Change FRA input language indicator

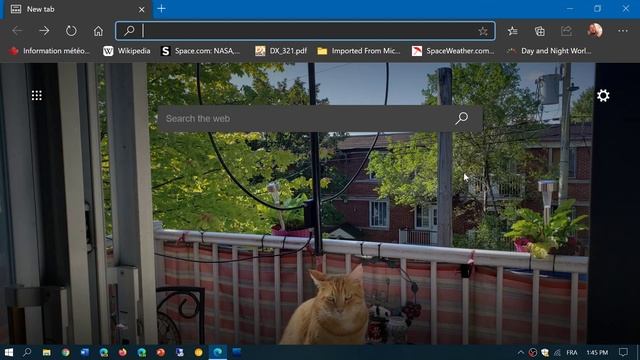[x=572, y=352]
